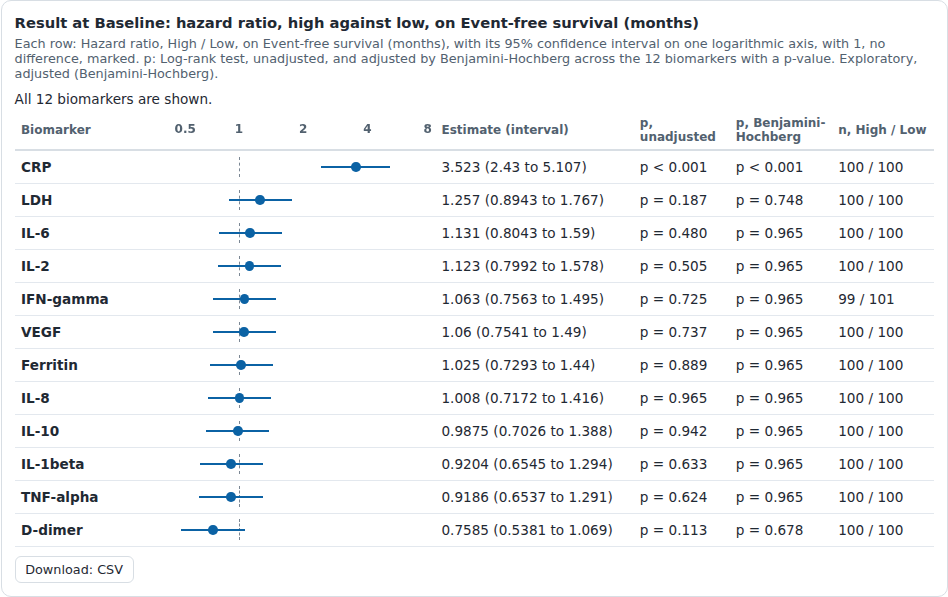
Task: Click estimate 1.257 (0.8943 to 1.767)
Action: (522, 200)
